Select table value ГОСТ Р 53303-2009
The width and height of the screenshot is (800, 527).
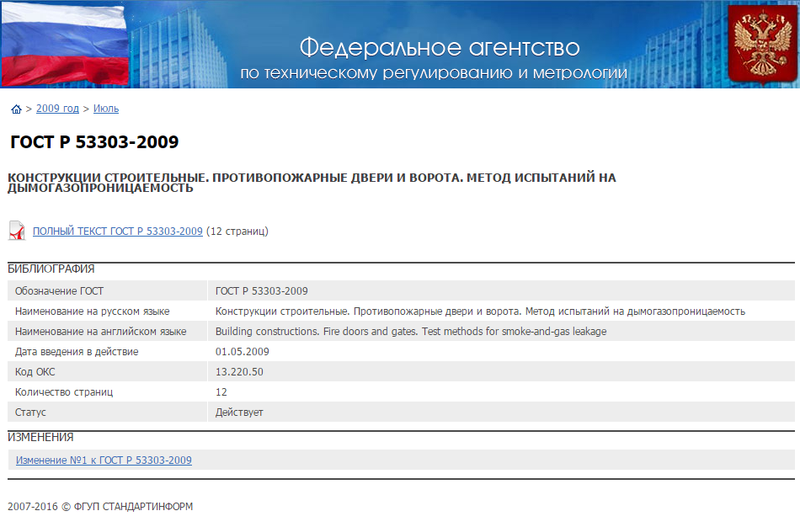[261, 291]
